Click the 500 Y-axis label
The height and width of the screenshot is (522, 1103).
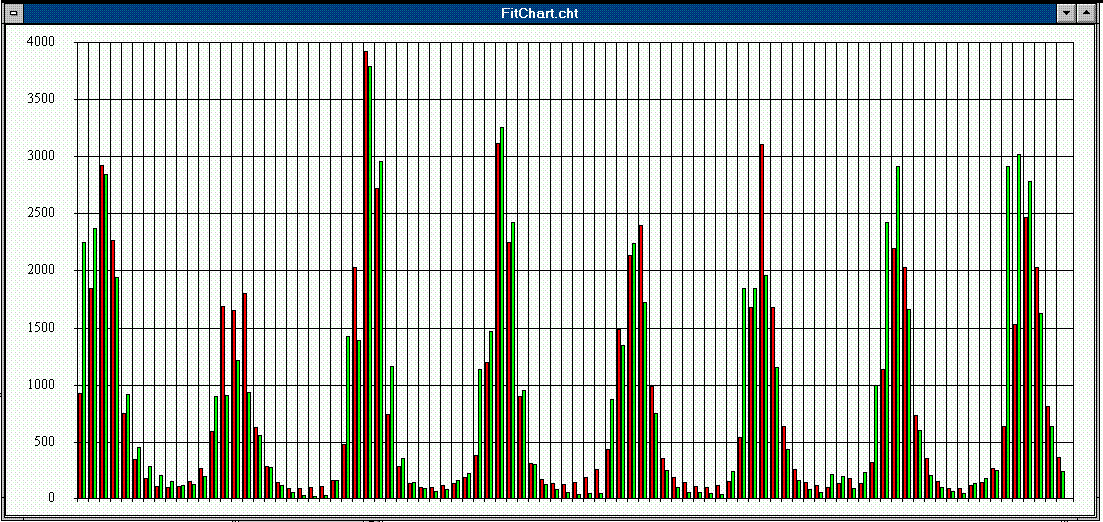(44, 442)
